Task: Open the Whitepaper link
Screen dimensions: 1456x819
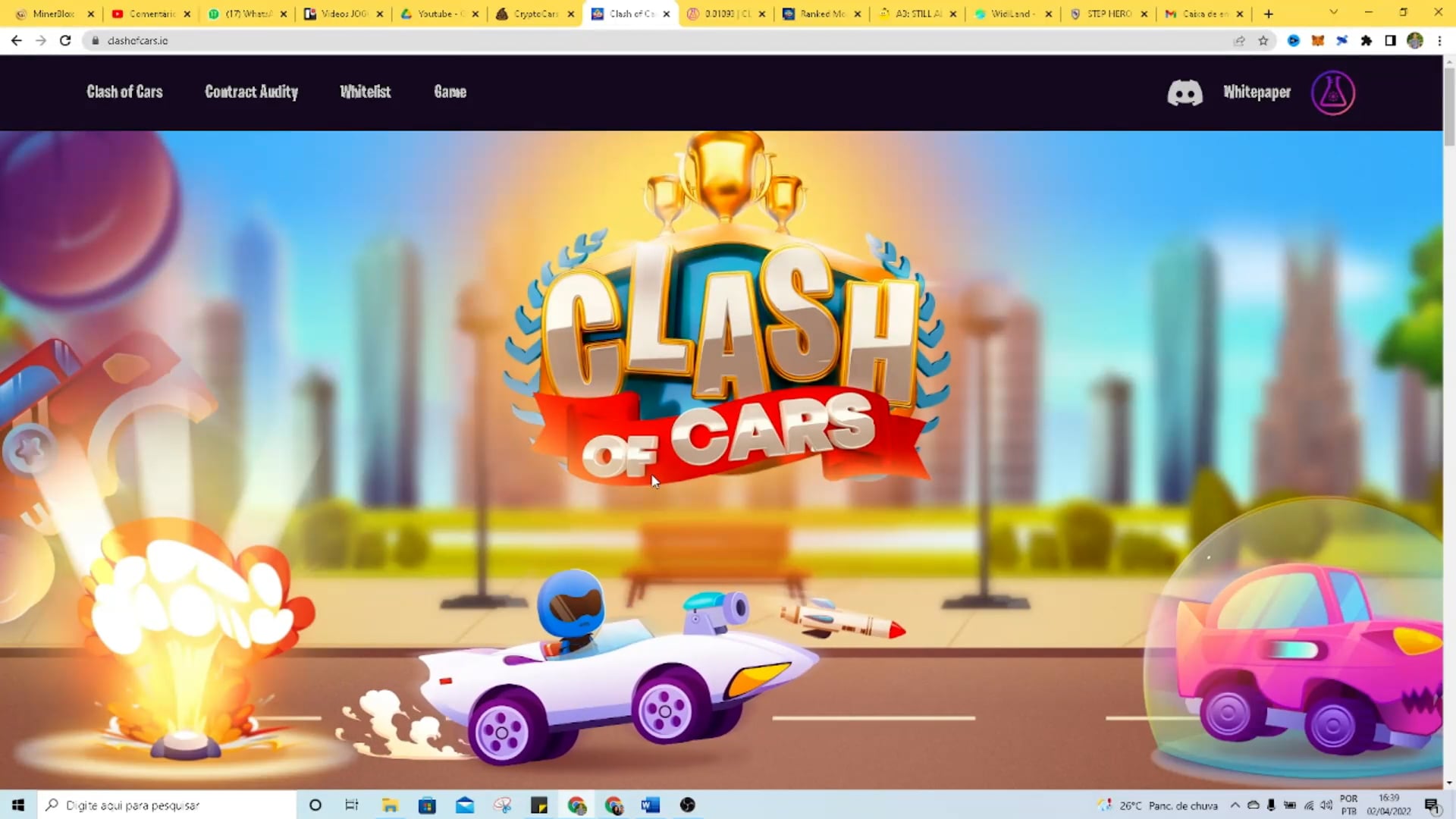Action: [x=1257, y=92]
